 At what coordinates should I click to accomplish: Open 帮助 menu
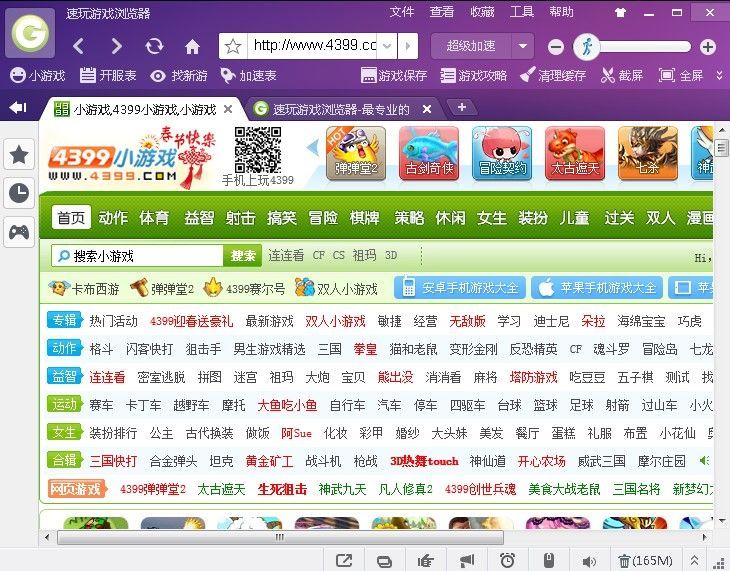pos(561,12)
